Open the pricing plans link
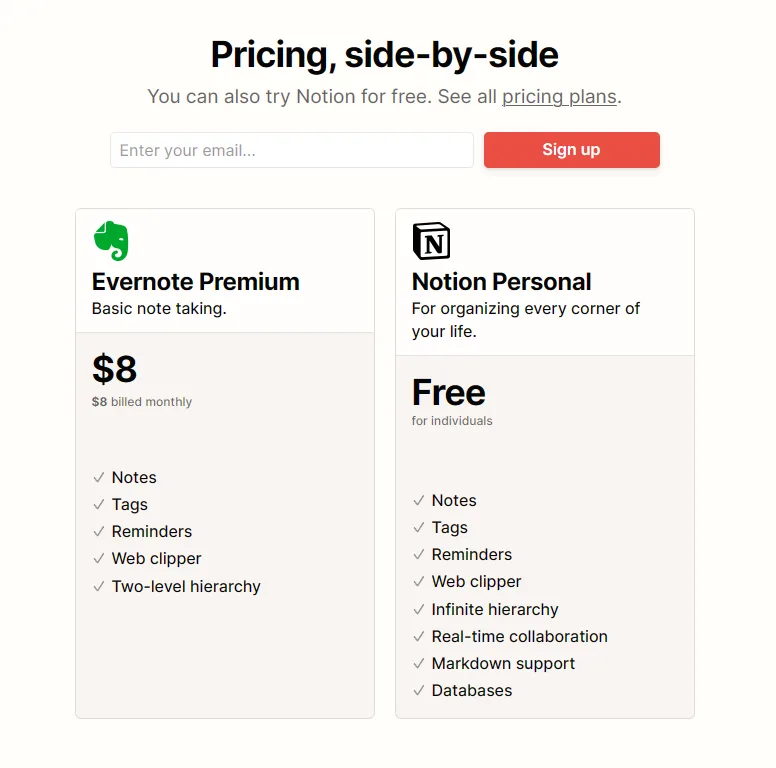 (559, 97)
